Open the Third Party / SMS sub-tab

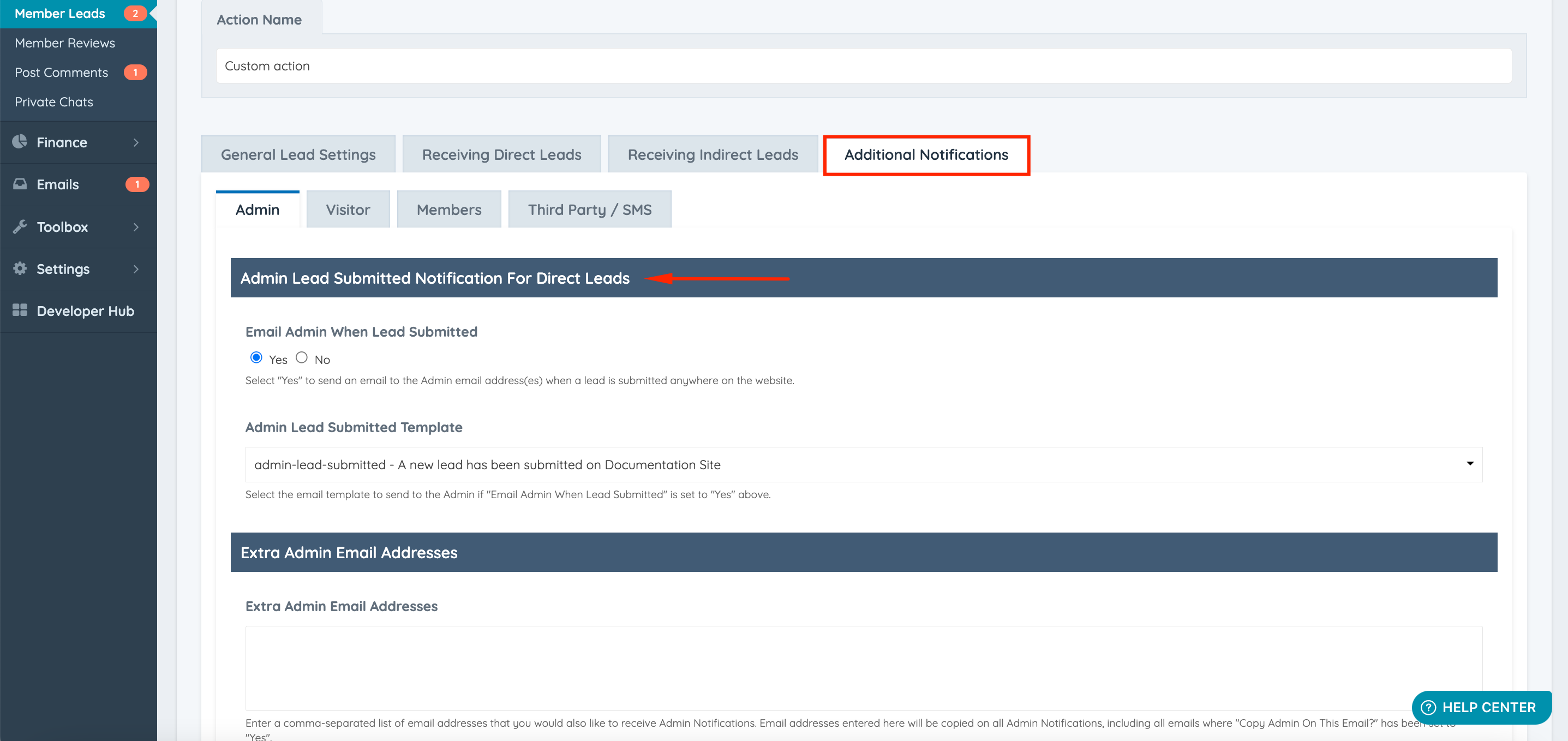(589, 210)
